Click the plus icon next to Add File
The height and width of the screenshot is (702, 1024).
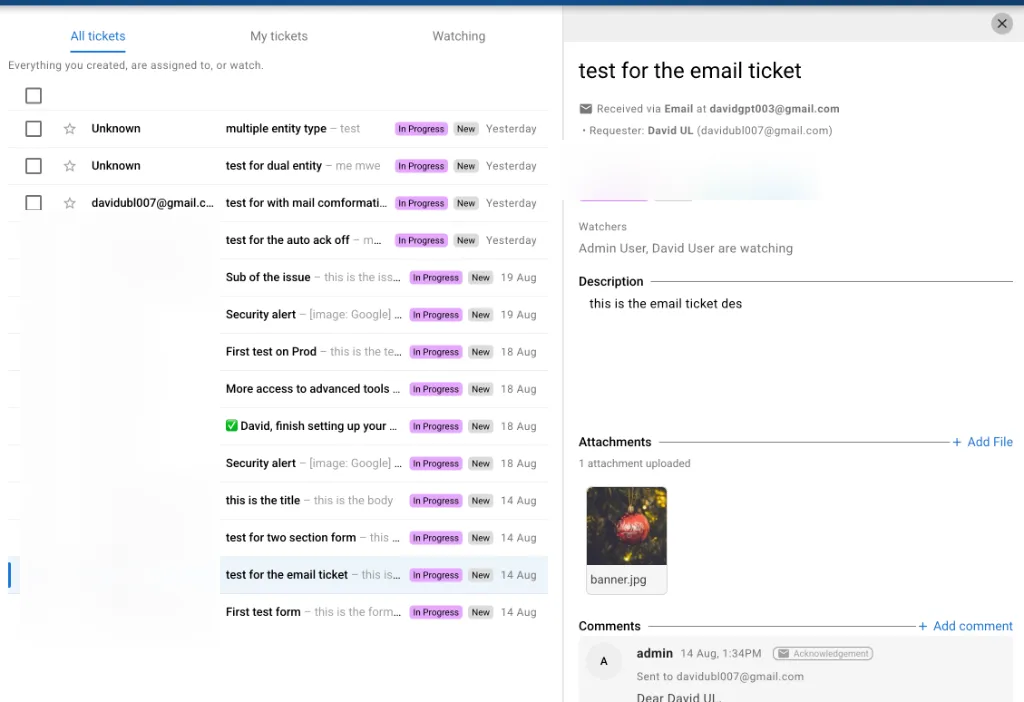pos(957,442)
